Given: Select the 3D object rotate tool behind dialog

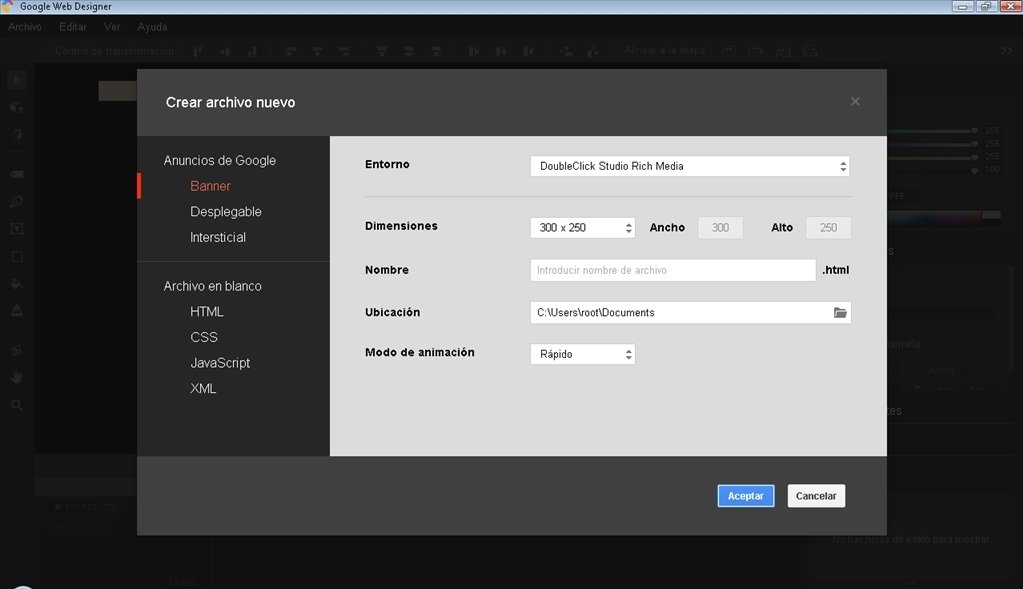Looking at the screenshot, I should pyautogui.click(x=17, y=107).
